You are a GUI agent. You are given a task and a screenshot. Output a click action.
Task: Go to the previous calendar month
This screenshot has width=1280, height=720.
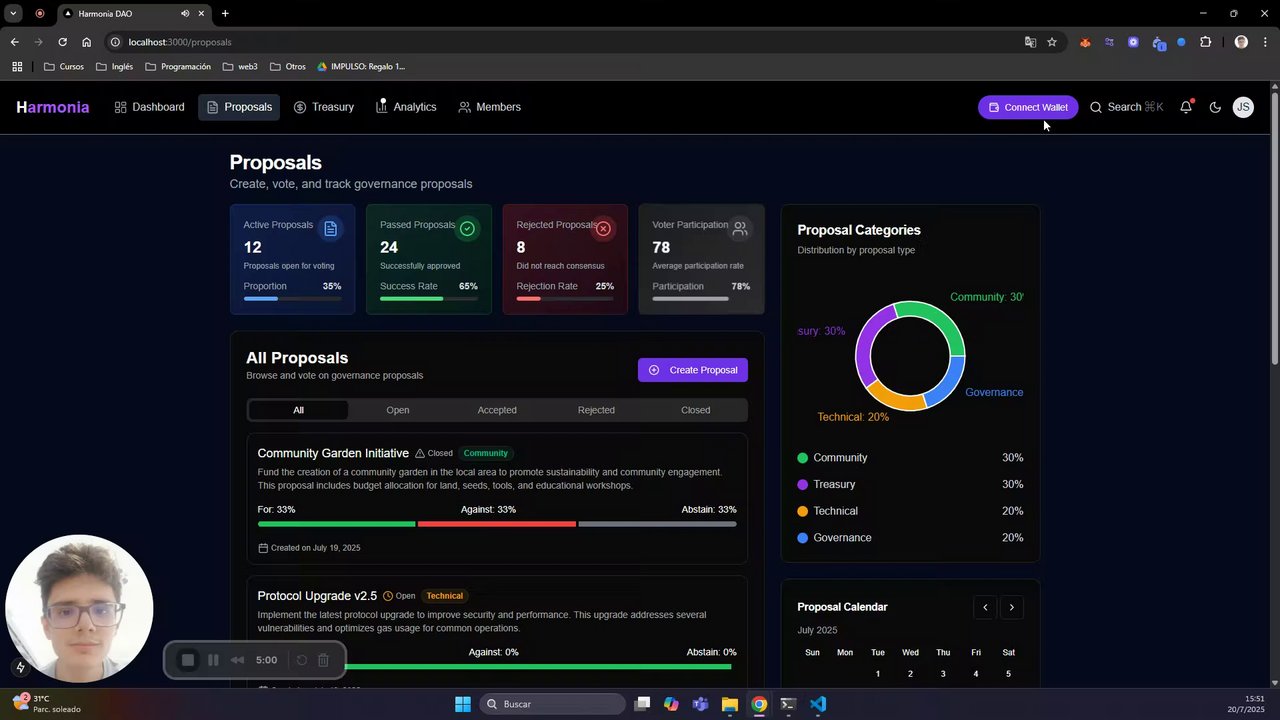pyautogui.click(x=985, y=607)
